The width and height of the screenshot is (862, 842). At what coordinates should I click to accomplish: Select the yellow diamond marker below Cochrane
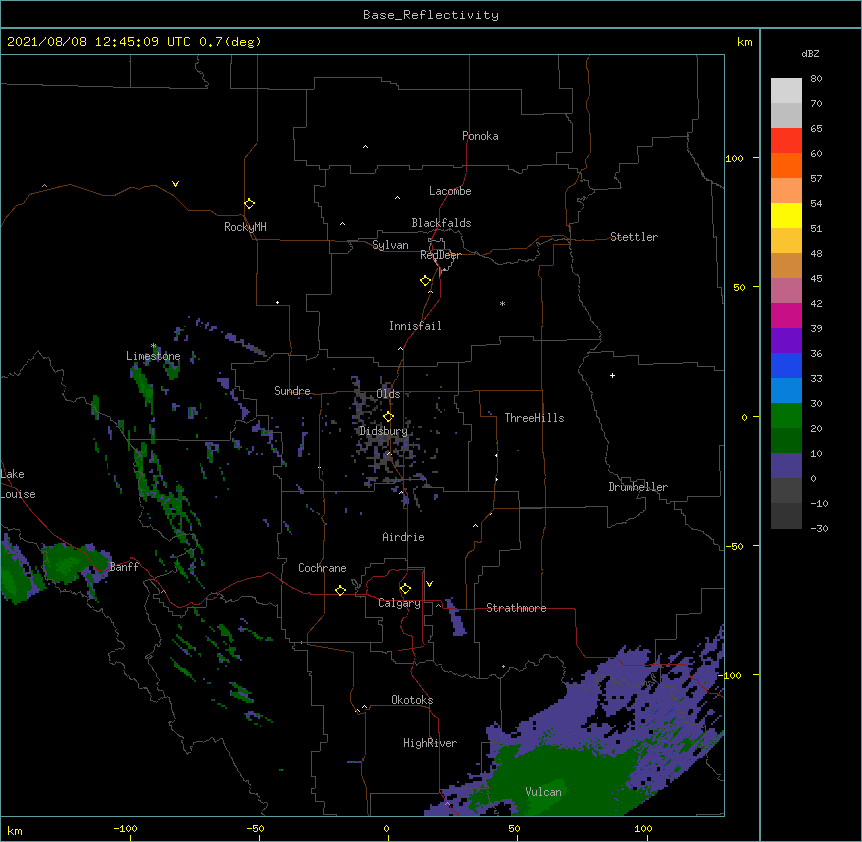pos(340,590)
